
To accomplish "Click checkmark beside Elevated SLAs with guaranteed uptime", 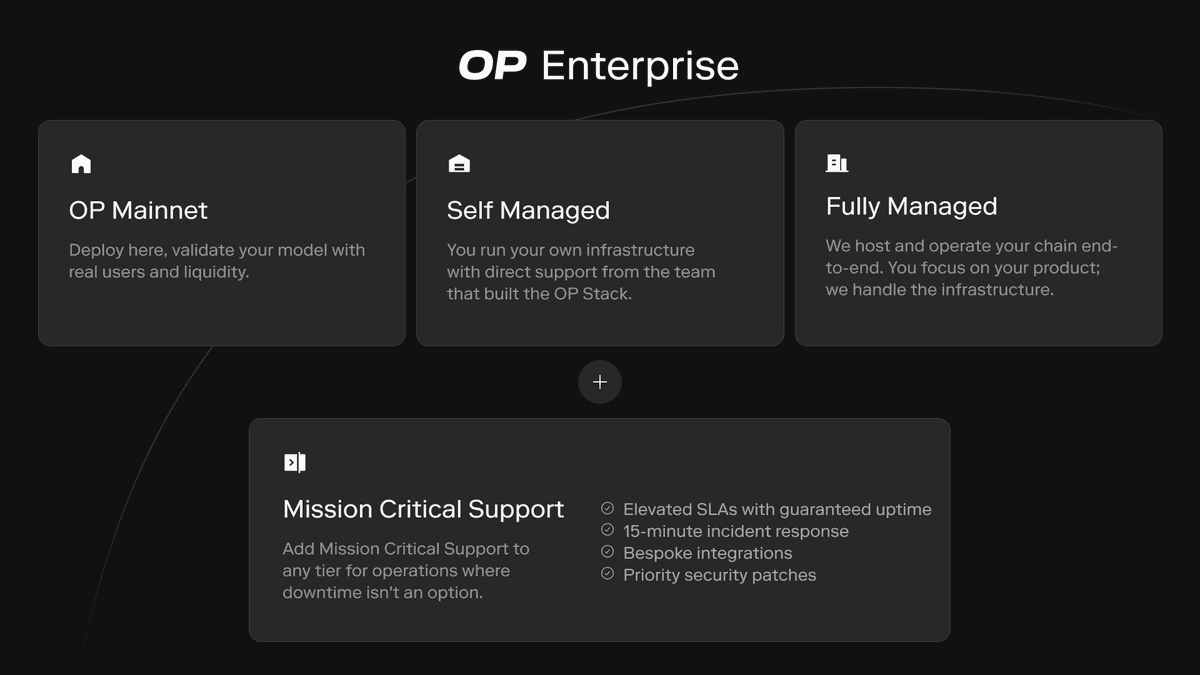I will (607, 509).
